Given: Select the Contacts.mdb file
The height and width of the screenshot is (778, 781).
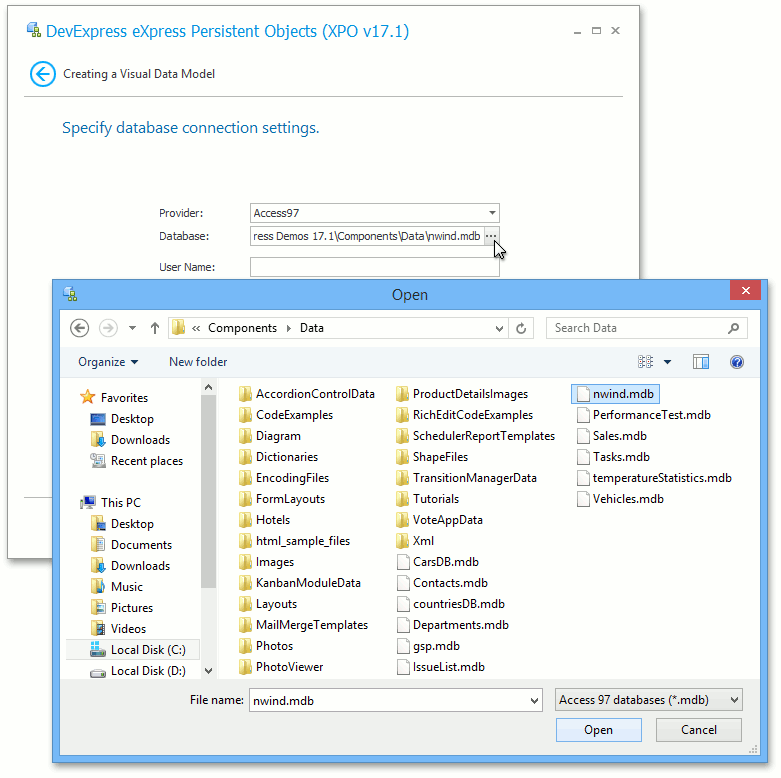Looking at the screenshot, I should tap(442, 583).
